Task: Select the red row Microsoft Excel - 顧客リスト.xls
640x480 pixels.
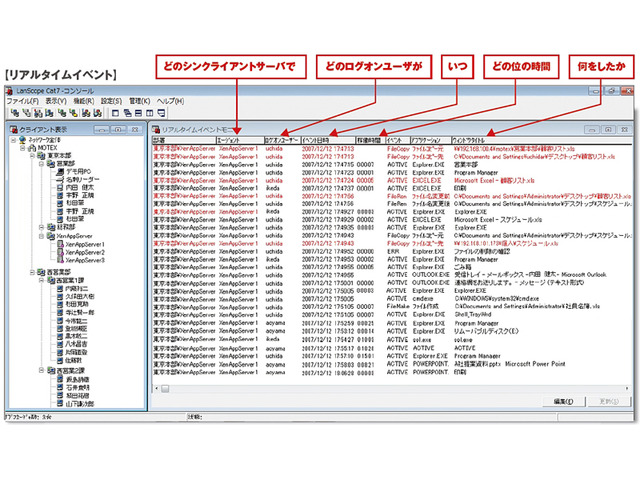Action: (x=392, y=180)
